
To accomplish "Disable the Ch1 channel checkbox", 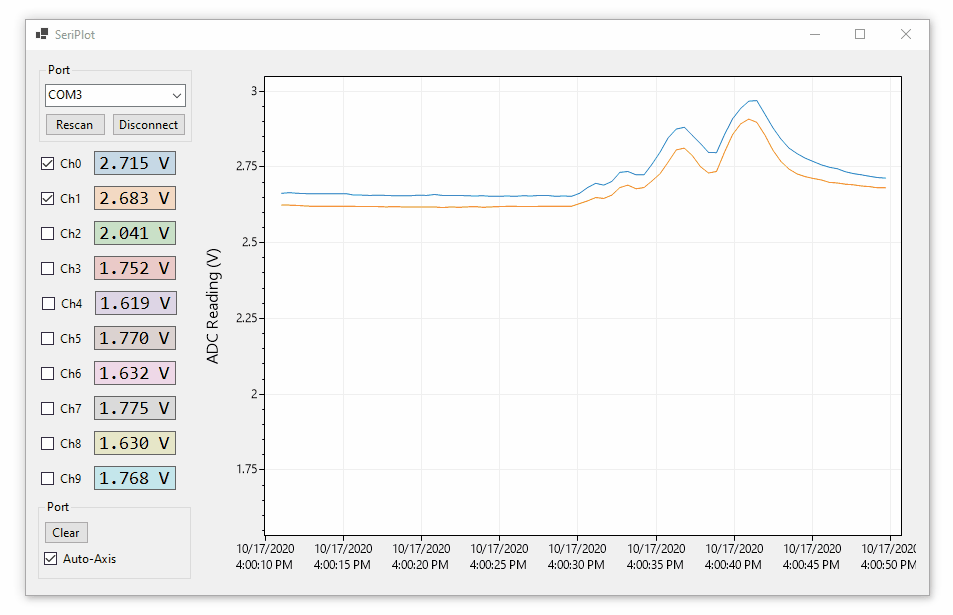I will coord(48,198).
